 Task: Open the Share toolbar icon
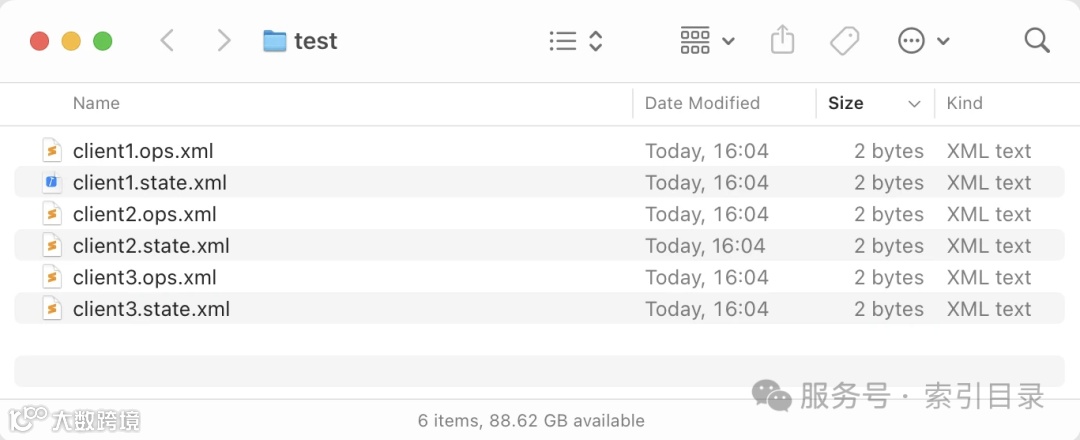click(782, 41)
